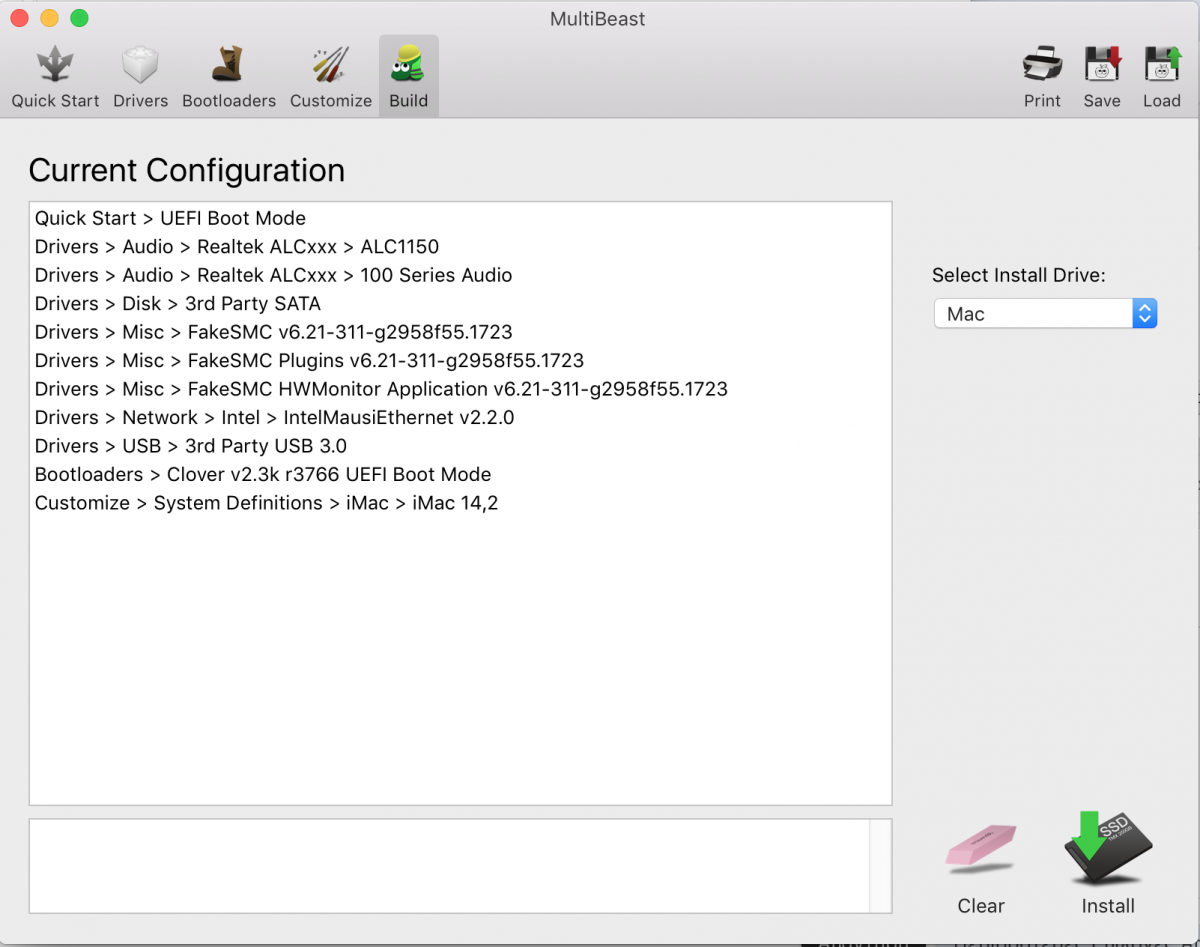1200x947 pixels.
Task: Select the 'IntelMausiEthernet v2.2.0' row
Action: point(460,417)
